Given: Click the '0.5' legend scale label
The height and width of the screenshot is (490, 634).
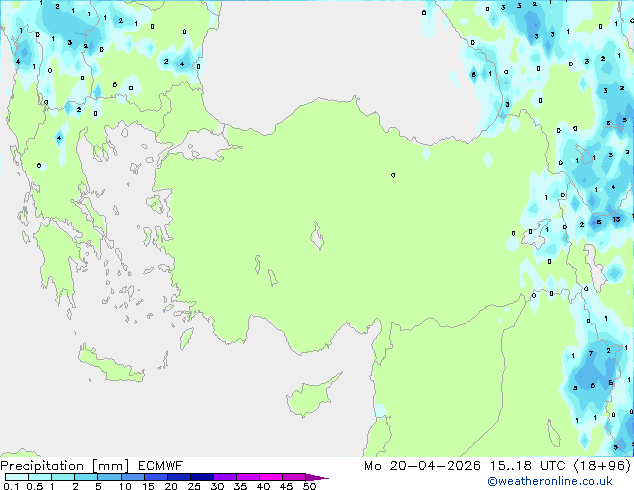Looking at the screenshot, I should click(34, 486).
